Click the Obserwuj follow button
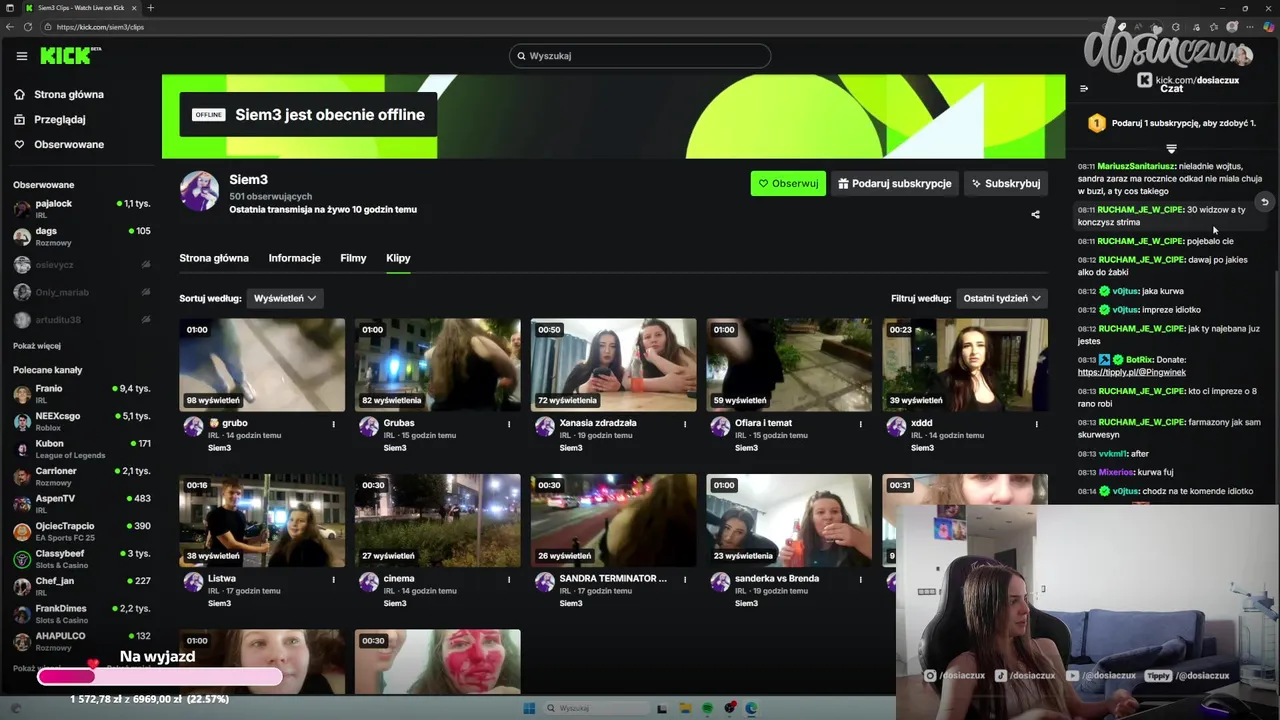The image size is (1280, 720). click(788, 183)
